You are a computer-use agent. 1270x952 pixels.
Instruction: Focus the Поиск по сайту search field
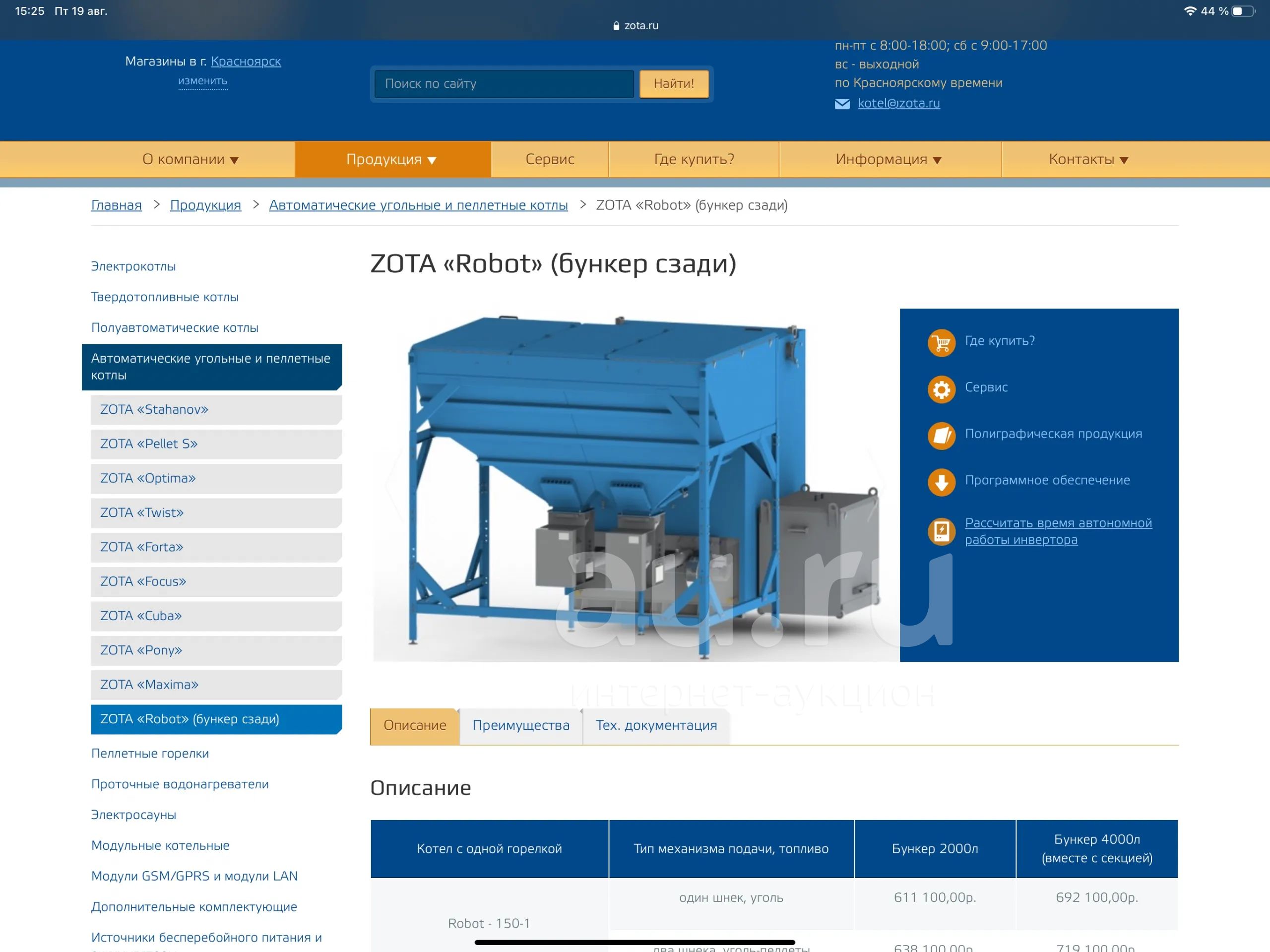coord(504,84)
